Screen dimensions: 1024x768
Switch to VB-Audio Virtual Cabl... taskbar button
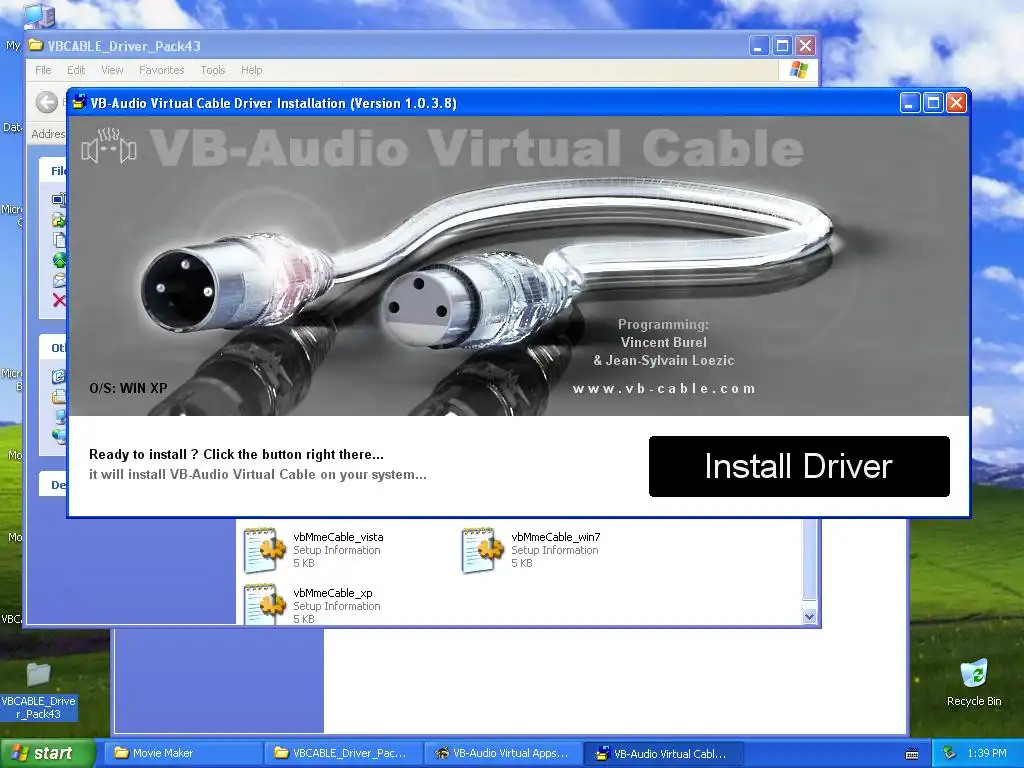pos(662,753)
